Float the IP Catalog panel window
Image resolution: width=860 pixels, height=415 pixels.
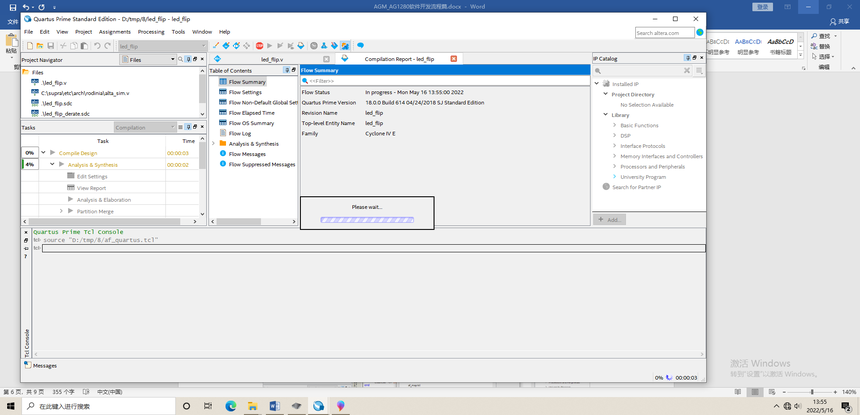(694, 58)
